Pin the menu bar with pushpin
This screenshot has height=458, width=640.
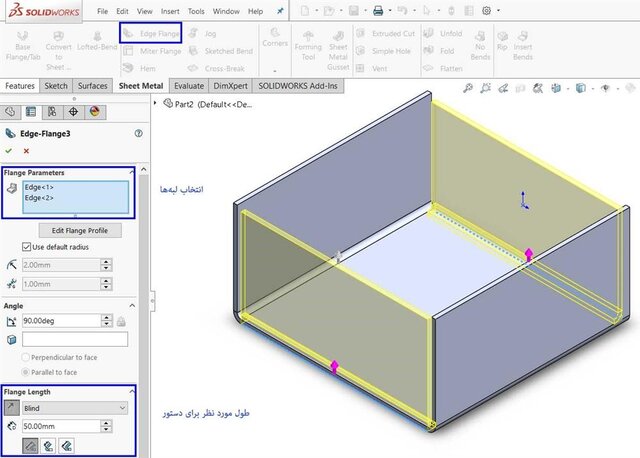tap(280, 11)
